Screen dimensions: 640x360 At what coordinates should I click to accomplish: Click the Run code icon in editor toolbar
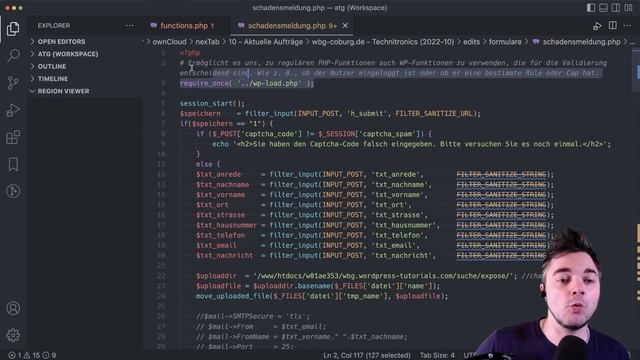coord(597,26)
